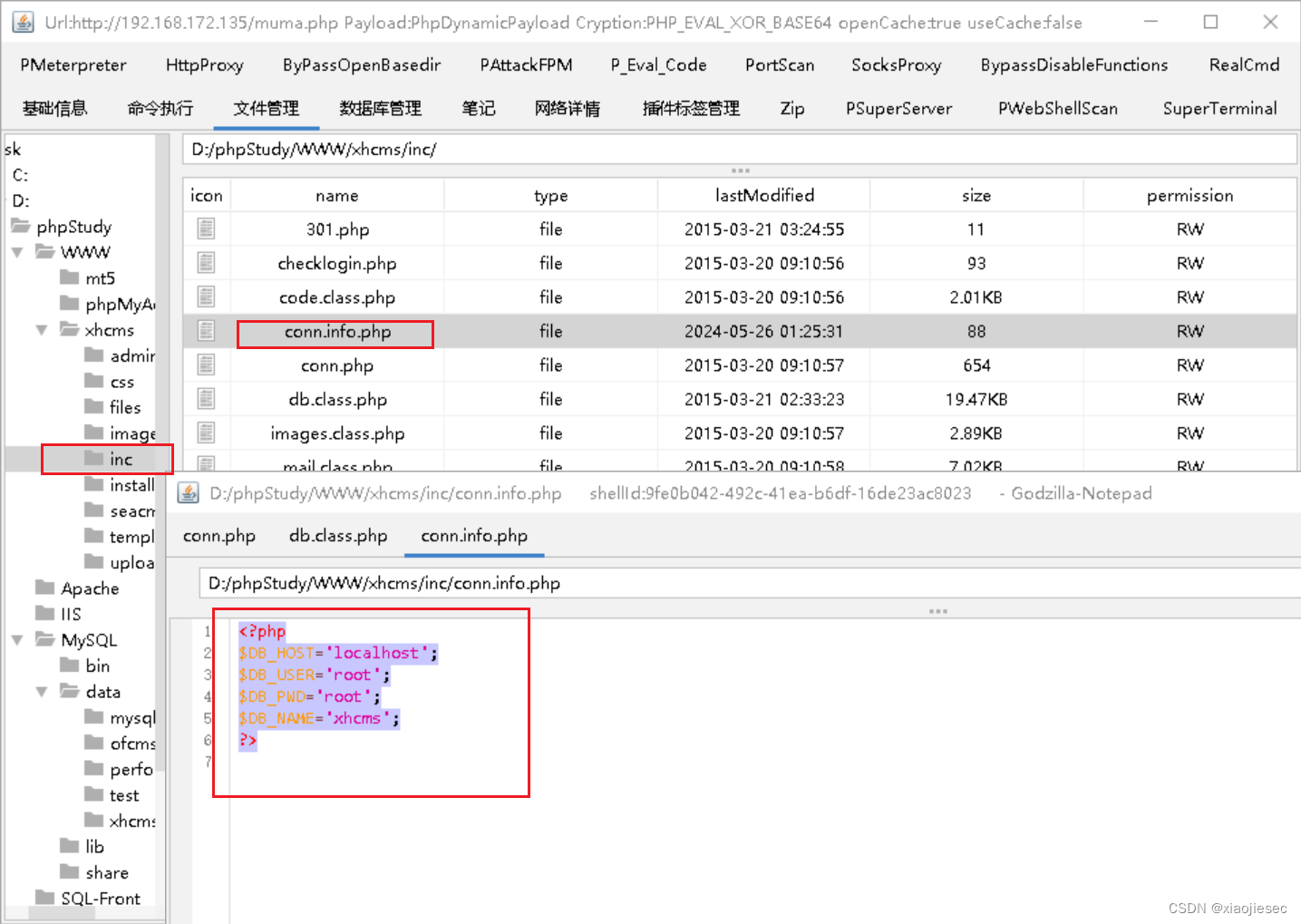This screenshot has width=1301, height=924.
Task: Collapse the MySQL tree node
Action: coord(16,640)
